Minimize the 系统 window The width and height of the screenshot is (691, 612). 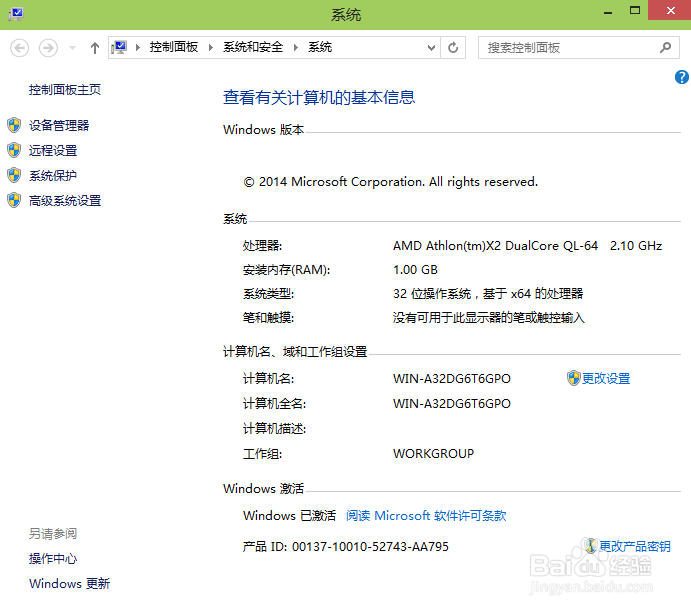click(x=608, y=12)
